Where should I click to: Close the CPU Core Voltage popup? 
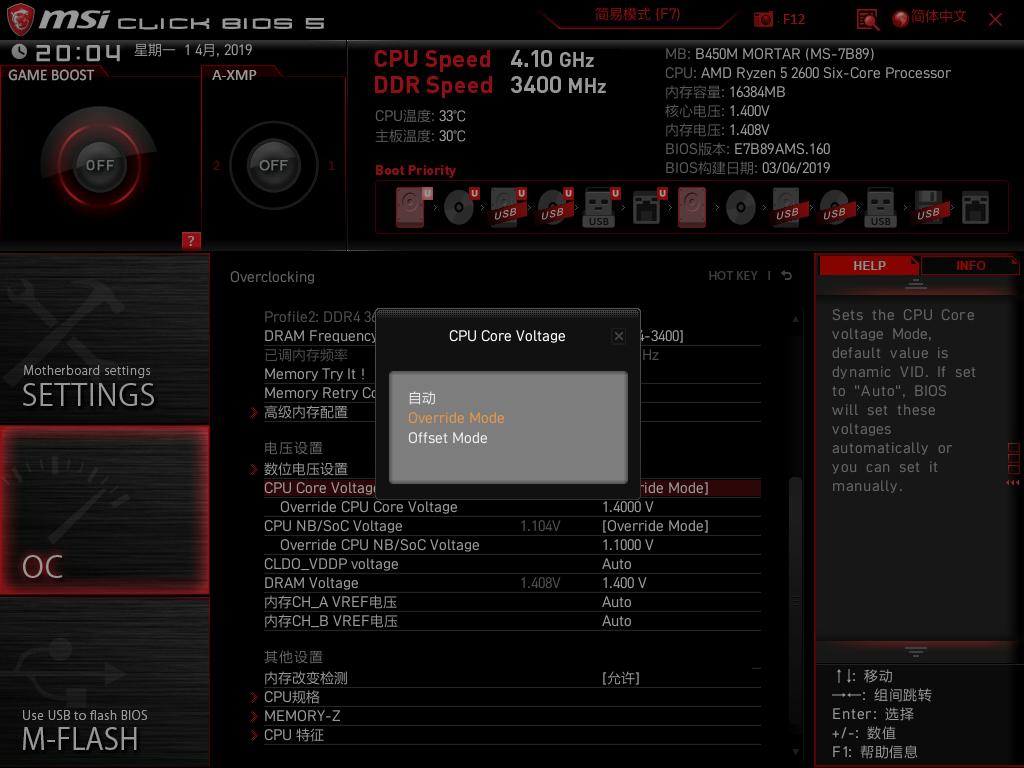[618, 336]
